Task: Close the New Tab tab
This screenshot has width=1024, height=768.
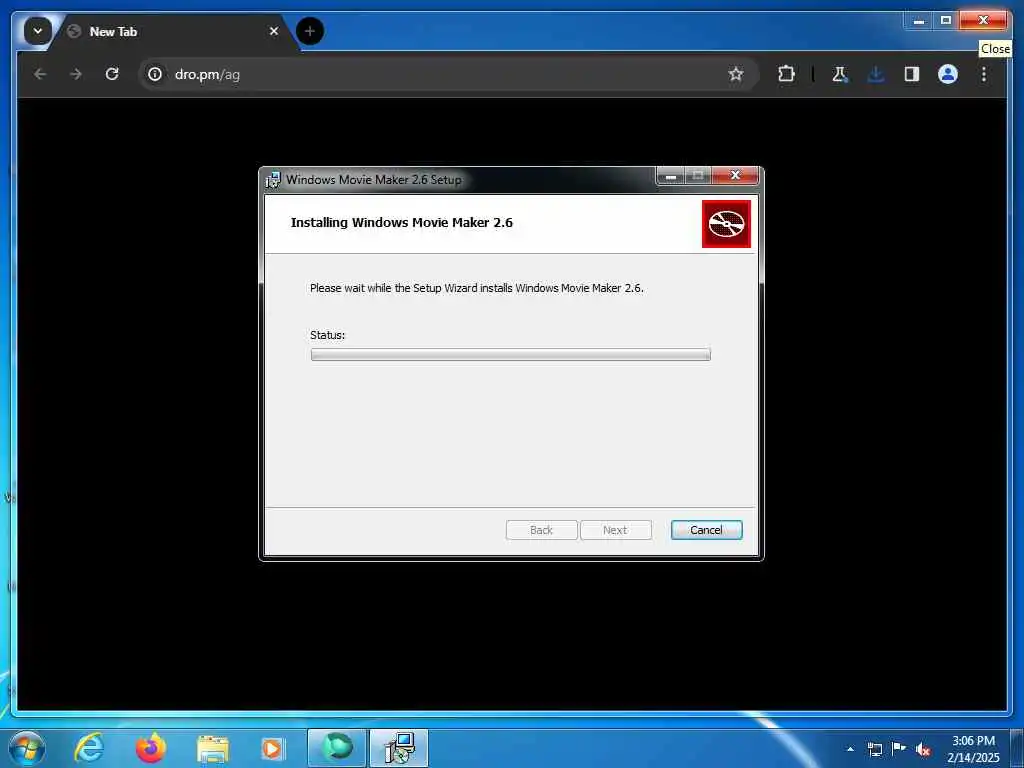Action: [274, 31]
